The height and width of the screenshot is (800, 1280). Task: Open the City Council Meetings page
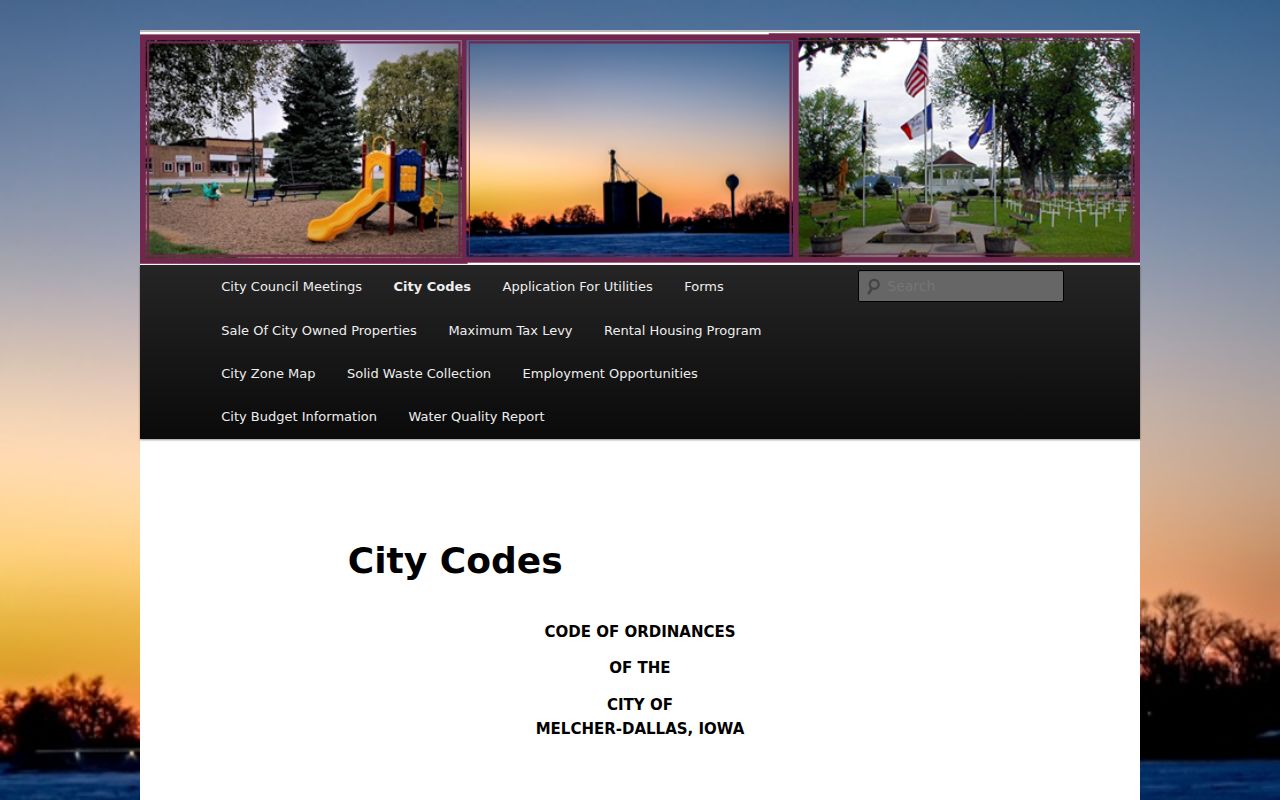291,286
